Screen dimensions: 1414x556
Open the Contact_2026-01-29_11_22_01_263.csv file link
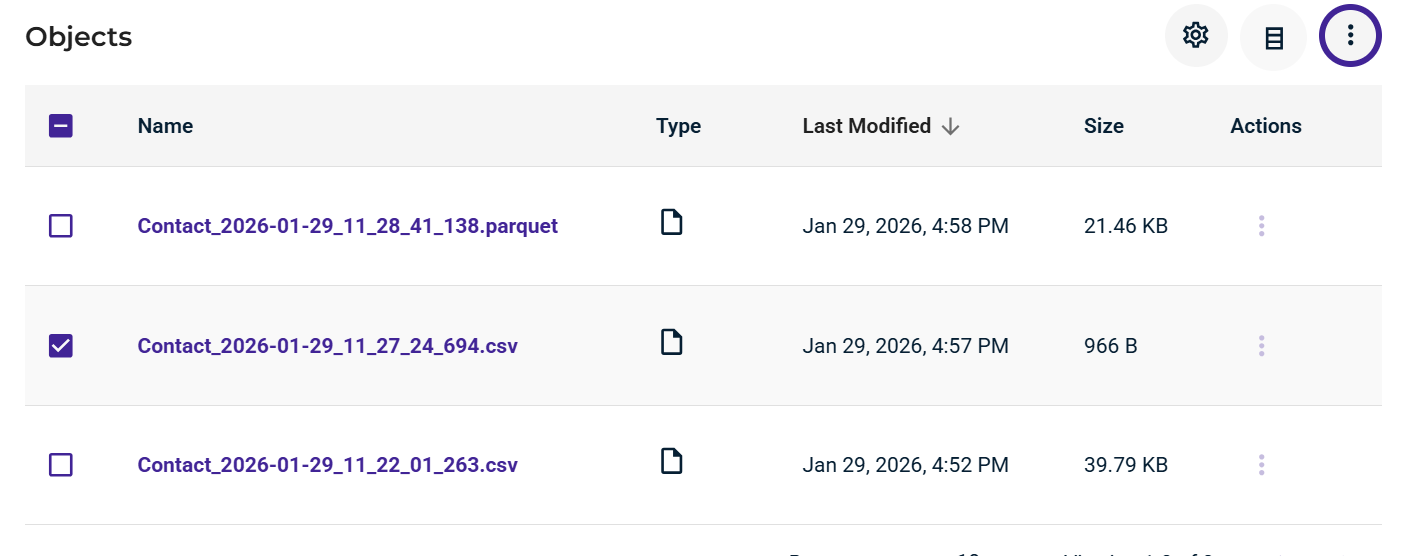point(327,465)
